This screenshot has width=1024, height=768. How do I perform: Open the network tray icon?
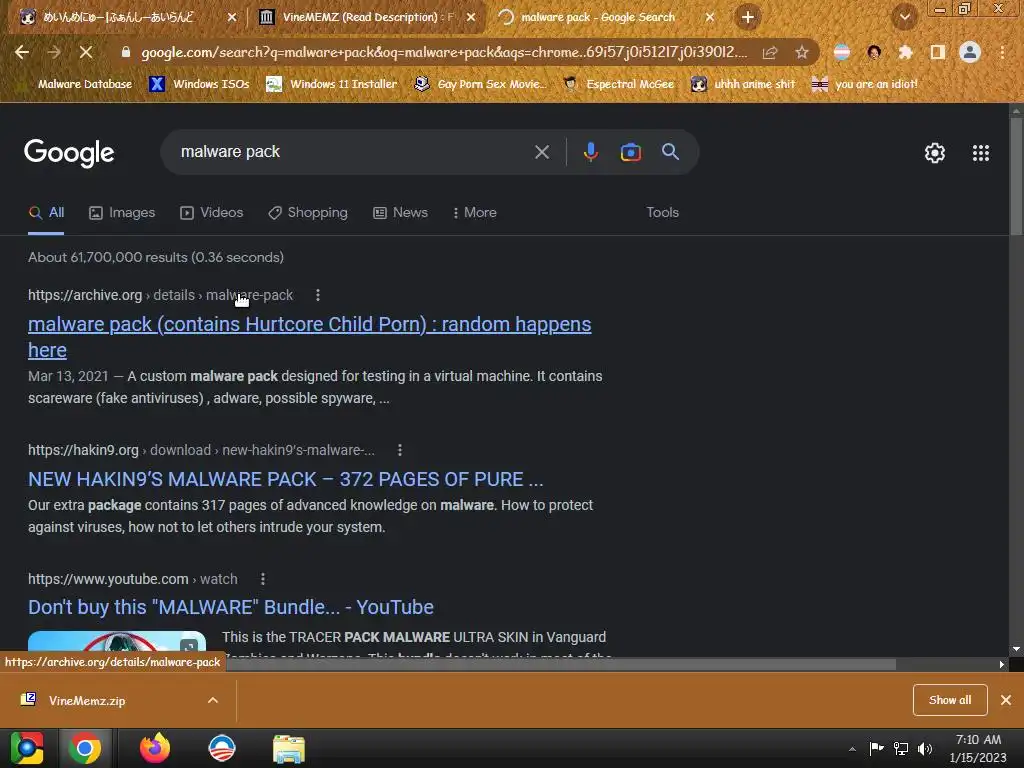click(x=901, y=749)
